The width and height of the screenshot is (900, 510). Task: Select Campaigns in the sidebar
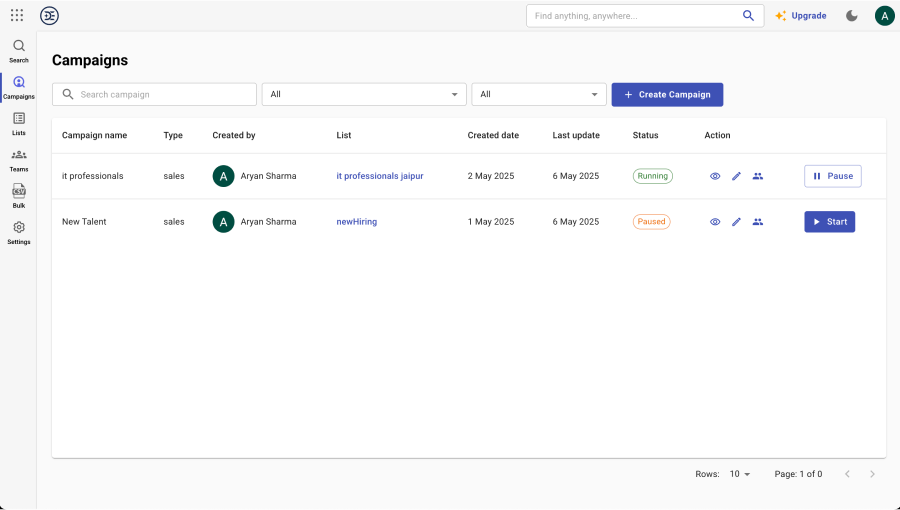[x=18, y=88]
